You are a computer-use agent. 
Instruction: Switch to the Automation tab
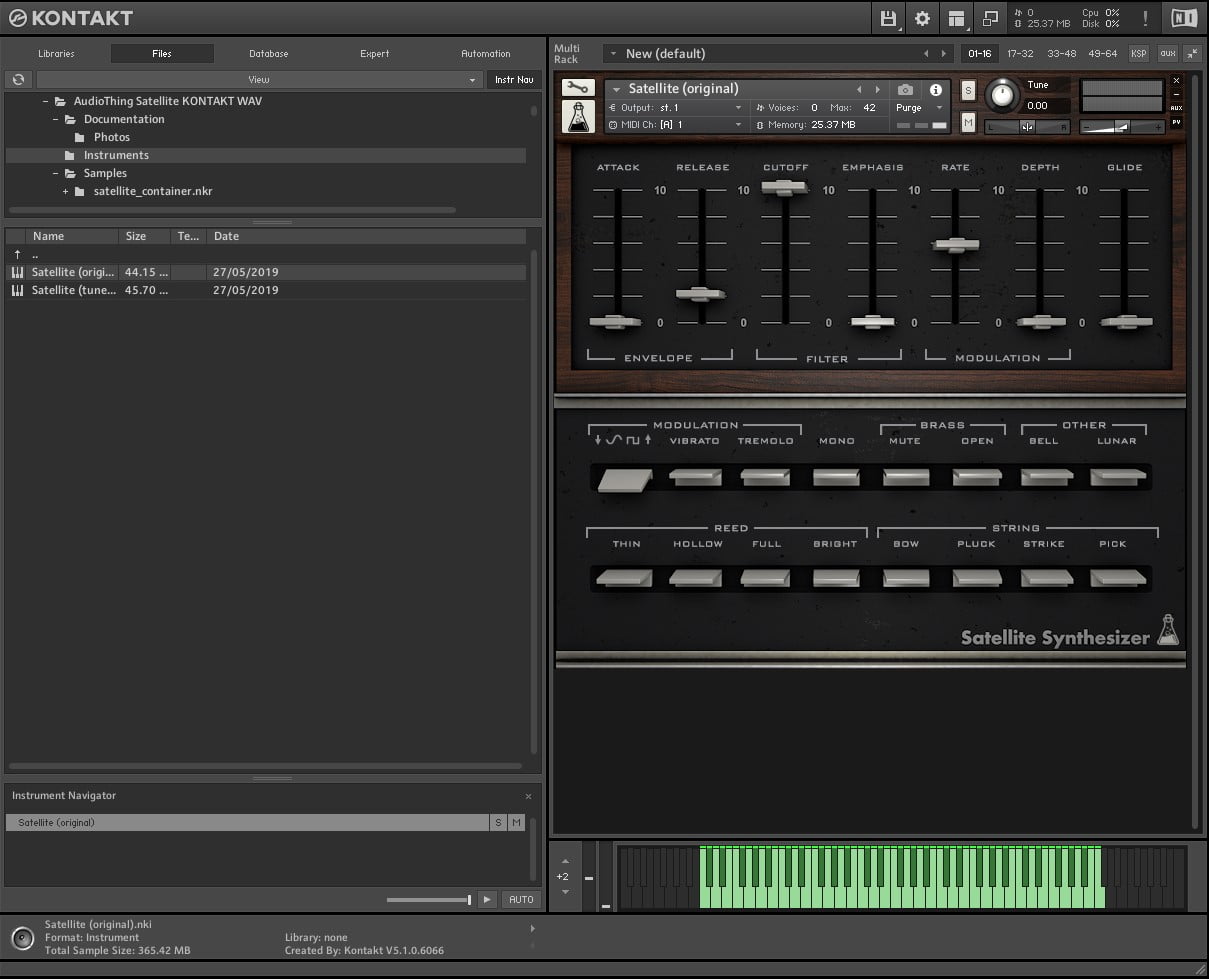click(x=486, y=54)
